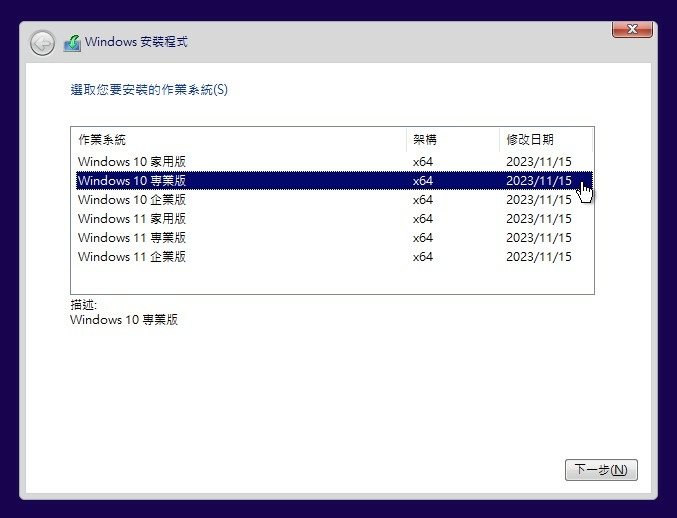Viewport: 677px width, 518px height.
Task: Select Windows 11 專業版 row
Action: pos(334,237)
